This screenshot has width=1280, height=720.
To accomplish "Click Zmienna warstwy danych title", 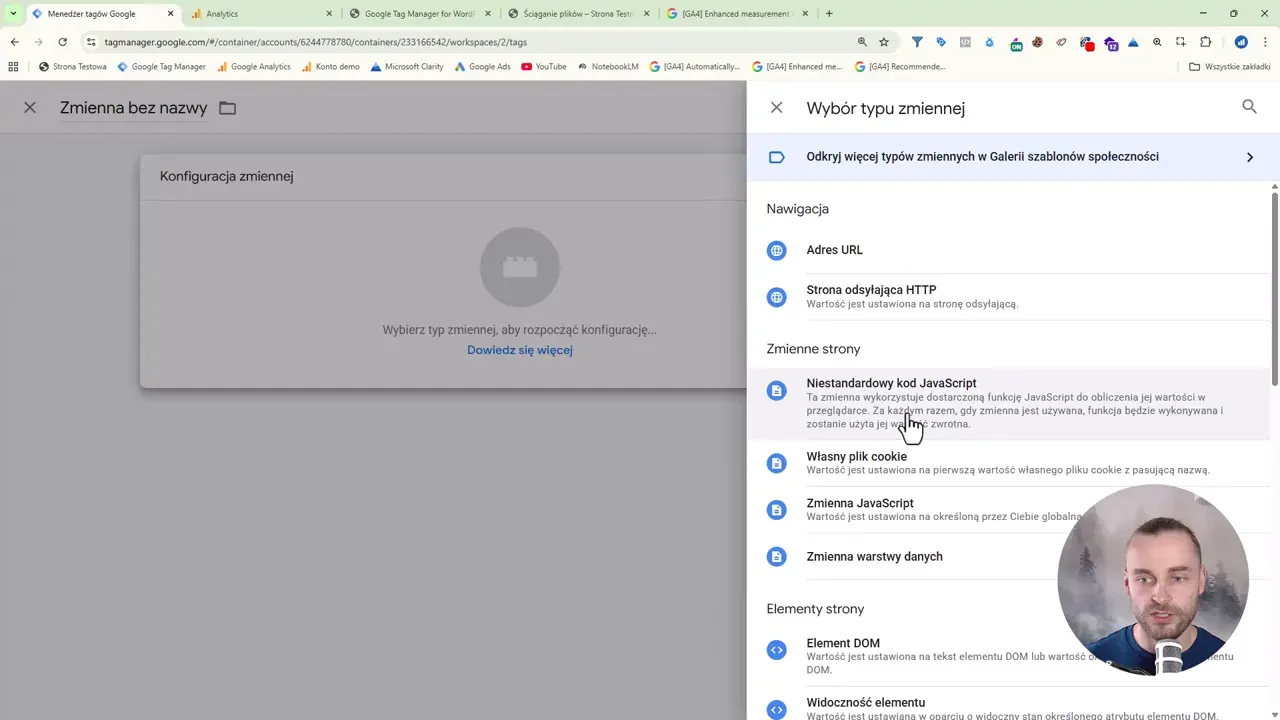I will coord(874,556).
